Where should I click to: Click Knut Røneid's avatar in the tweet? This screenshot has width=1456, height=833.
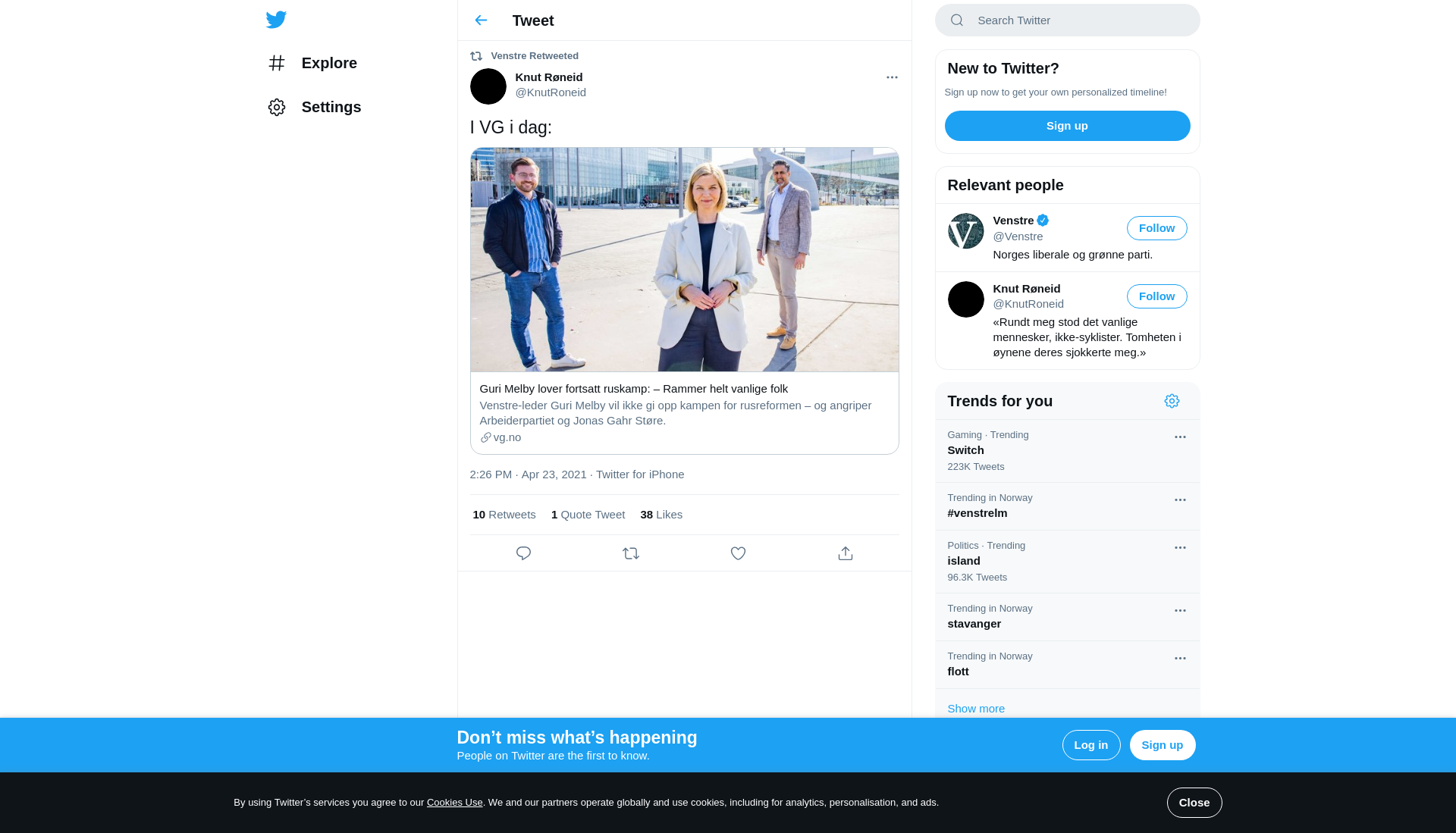tap(488, 86)
